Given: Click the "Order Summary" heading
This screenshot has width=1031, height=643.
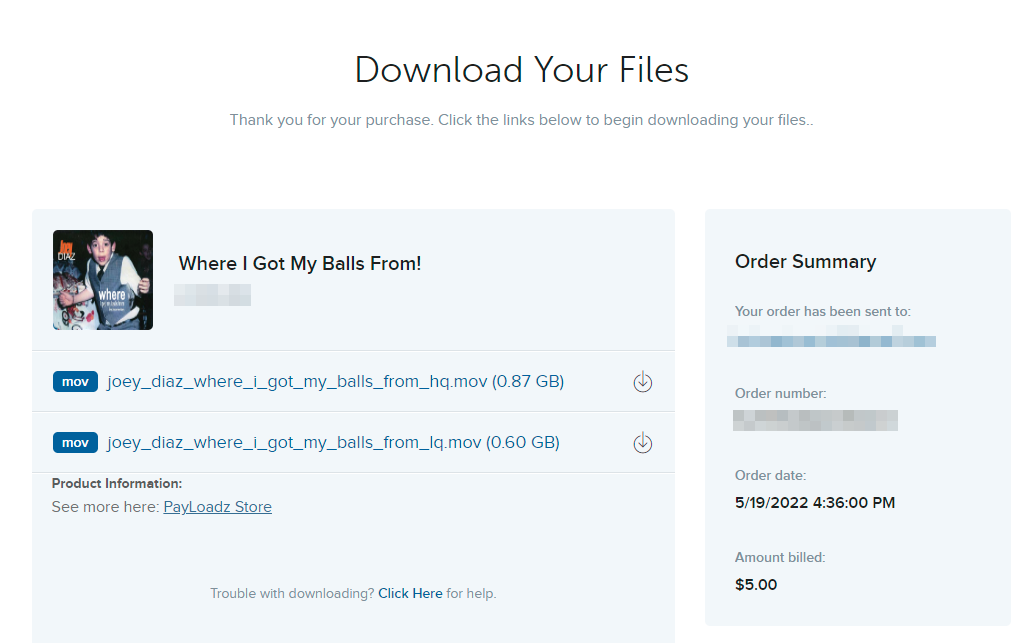Looking at the screenshot, I should (805, 262).
